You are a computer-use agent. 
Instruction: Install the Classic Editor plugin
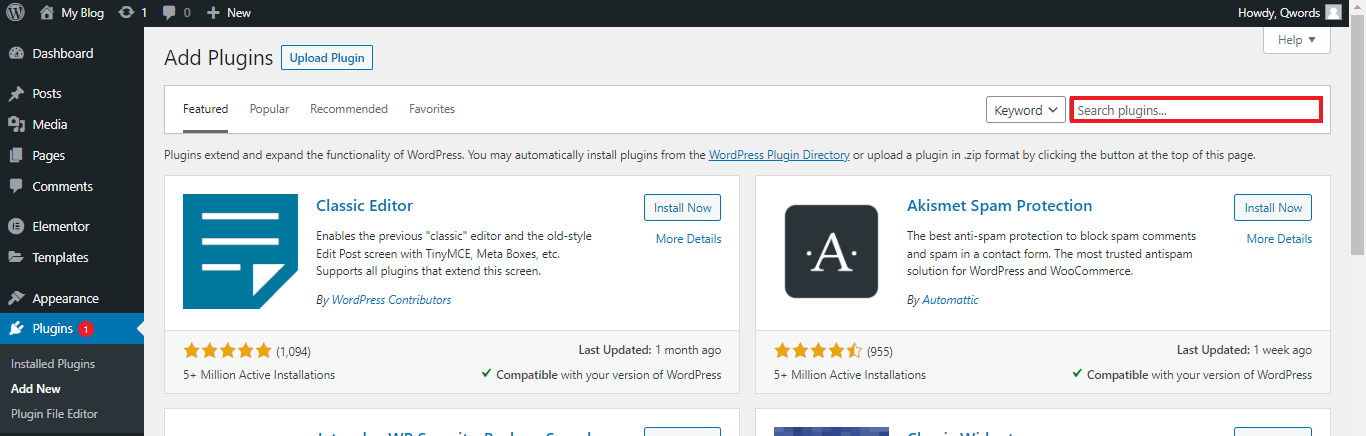pos(682,208)
